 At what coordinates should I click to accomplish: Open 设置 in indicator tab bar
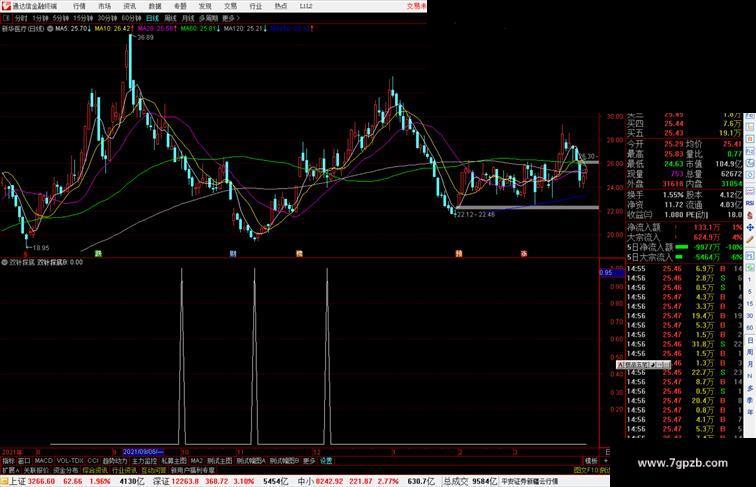(326, 461)
